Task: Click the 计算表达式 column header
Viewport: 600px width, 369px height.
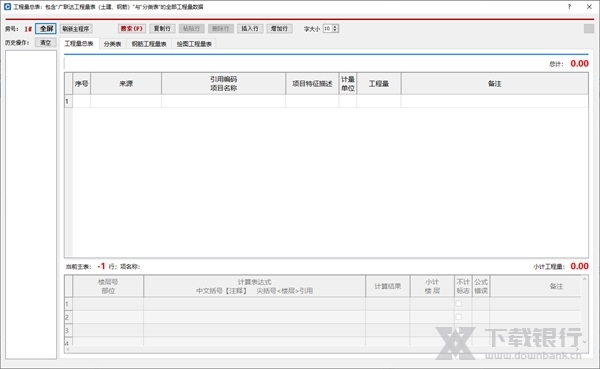Action: coord(254,286)
